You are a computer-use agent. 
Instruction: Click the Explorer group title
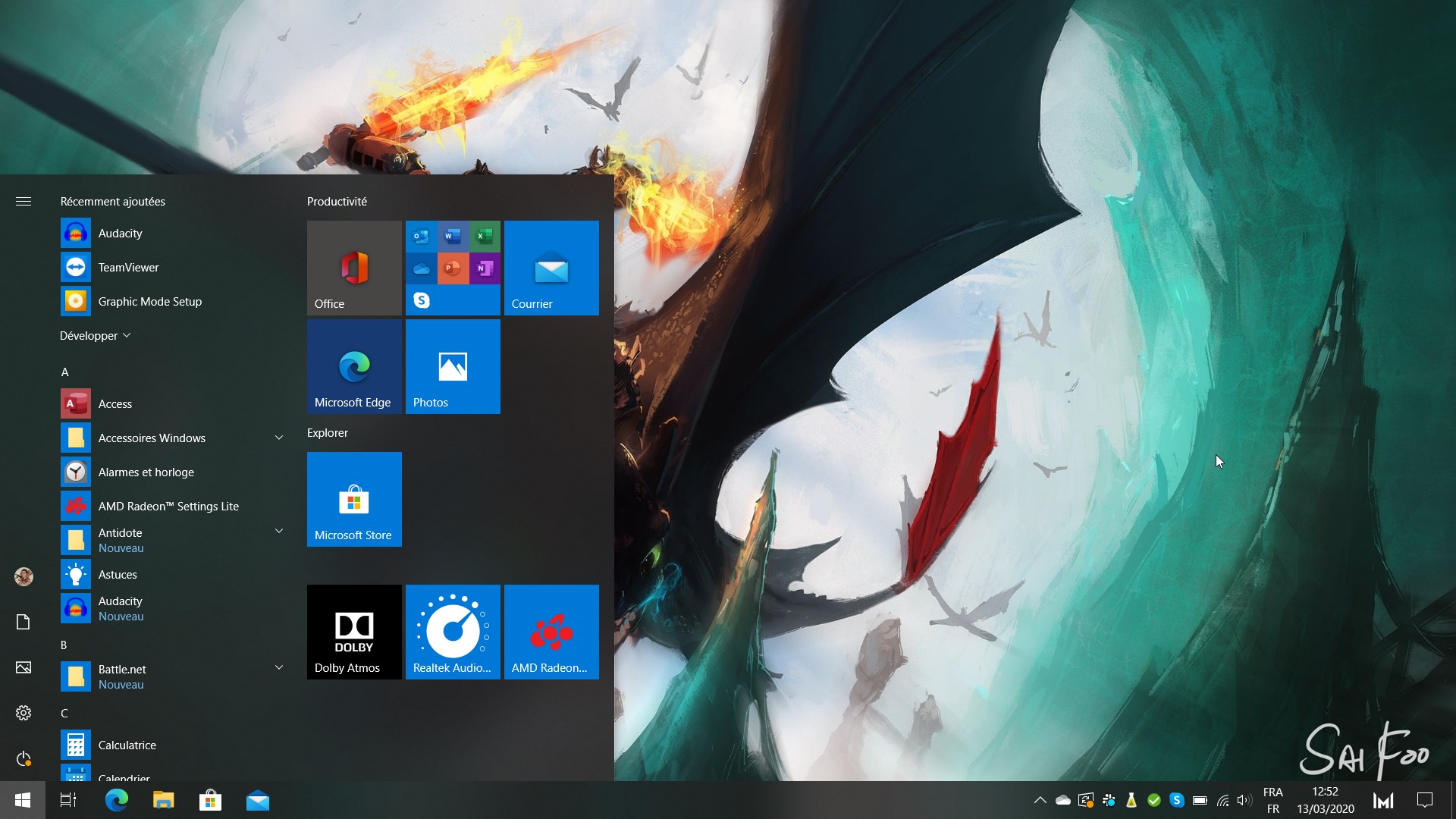(x=328, y=432)
